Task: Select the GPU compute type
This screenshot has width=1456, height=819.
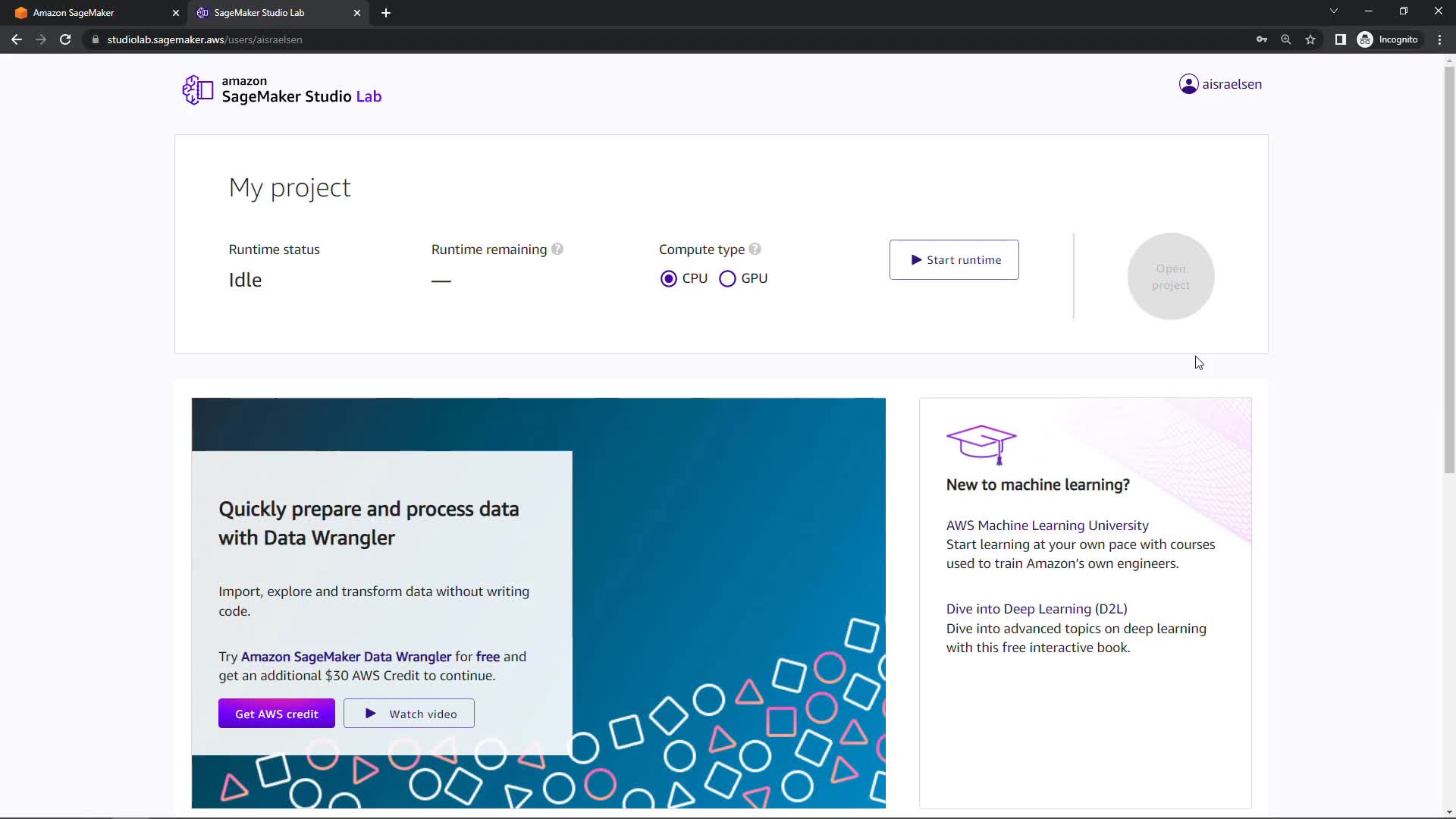Action: 727,279
